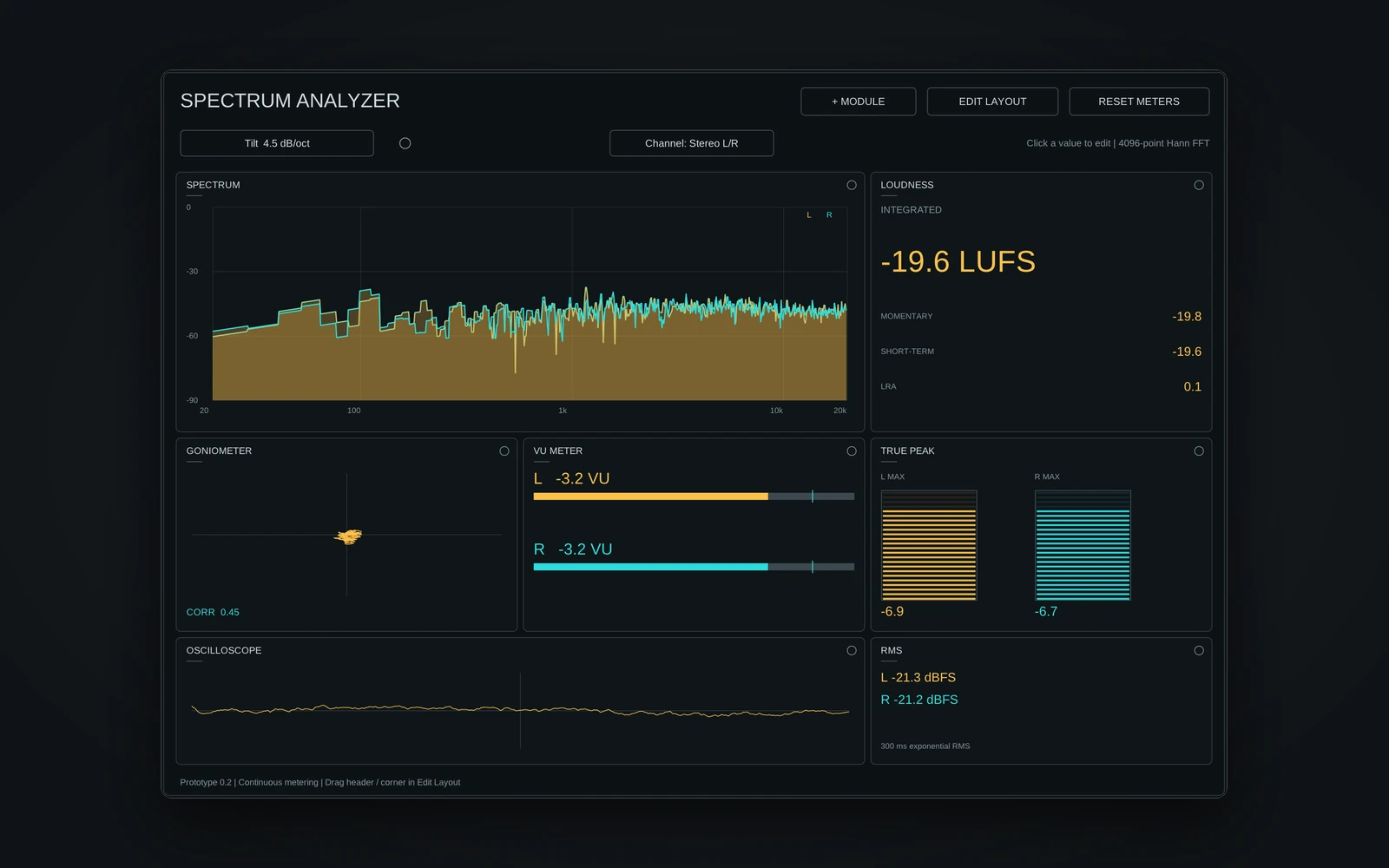Click the L MAX value -6.9
This screenshot has height=868, width=1389.
pyautogui.click(x=892, y=612)
